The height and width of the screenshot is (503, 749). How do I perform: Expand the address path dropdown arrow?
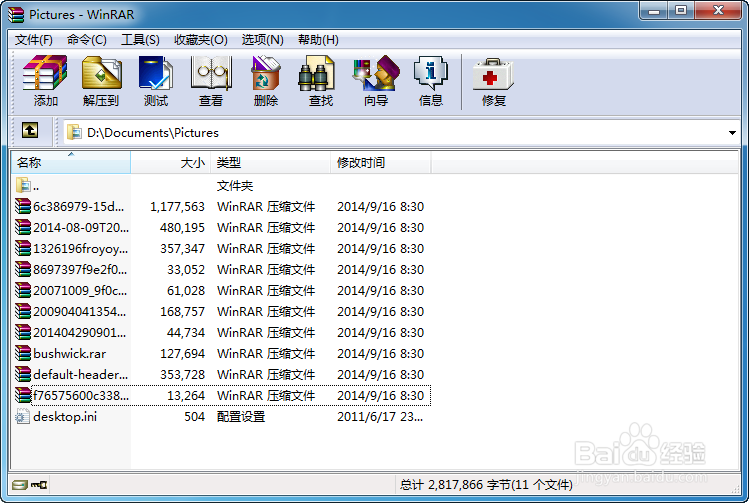click(732, 133)
